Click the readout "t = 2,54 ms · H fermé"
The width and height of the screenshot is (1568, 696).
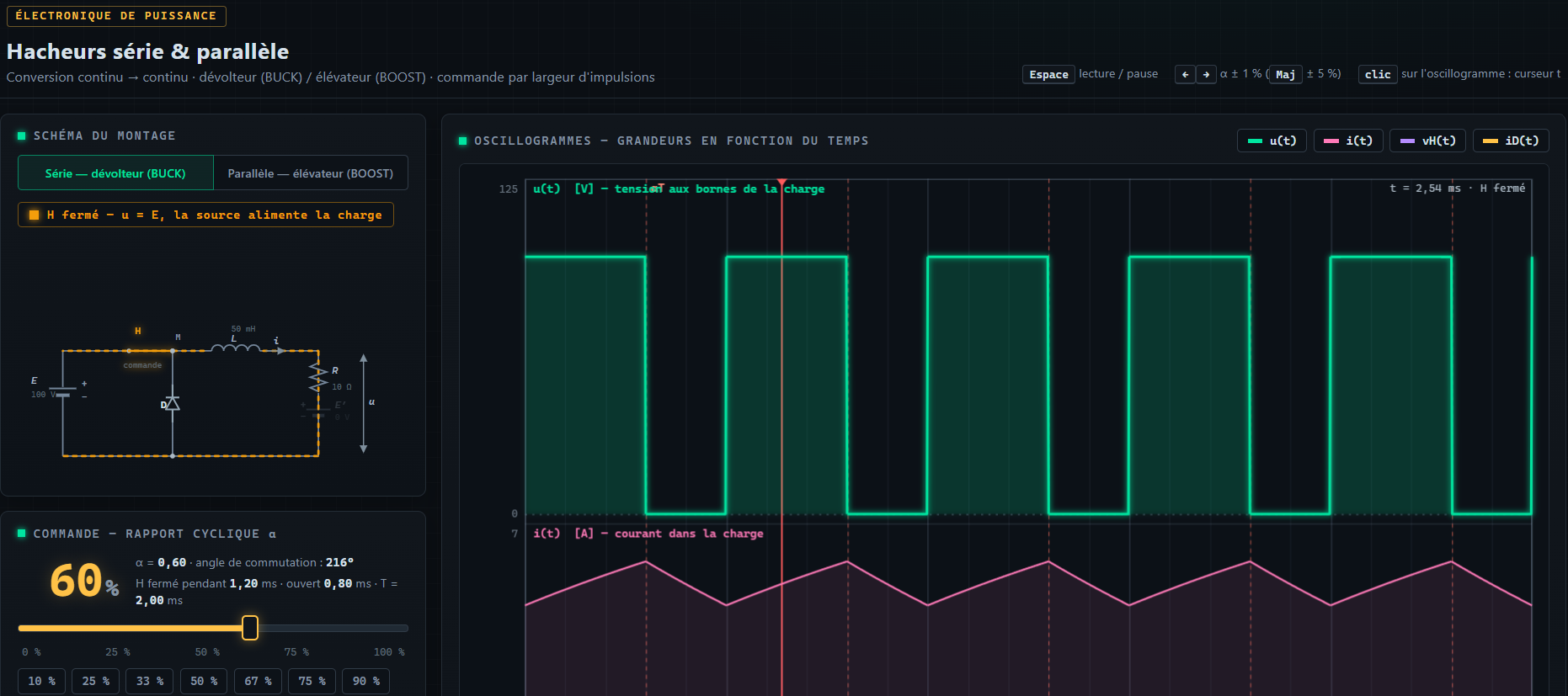click(1457, 189)
